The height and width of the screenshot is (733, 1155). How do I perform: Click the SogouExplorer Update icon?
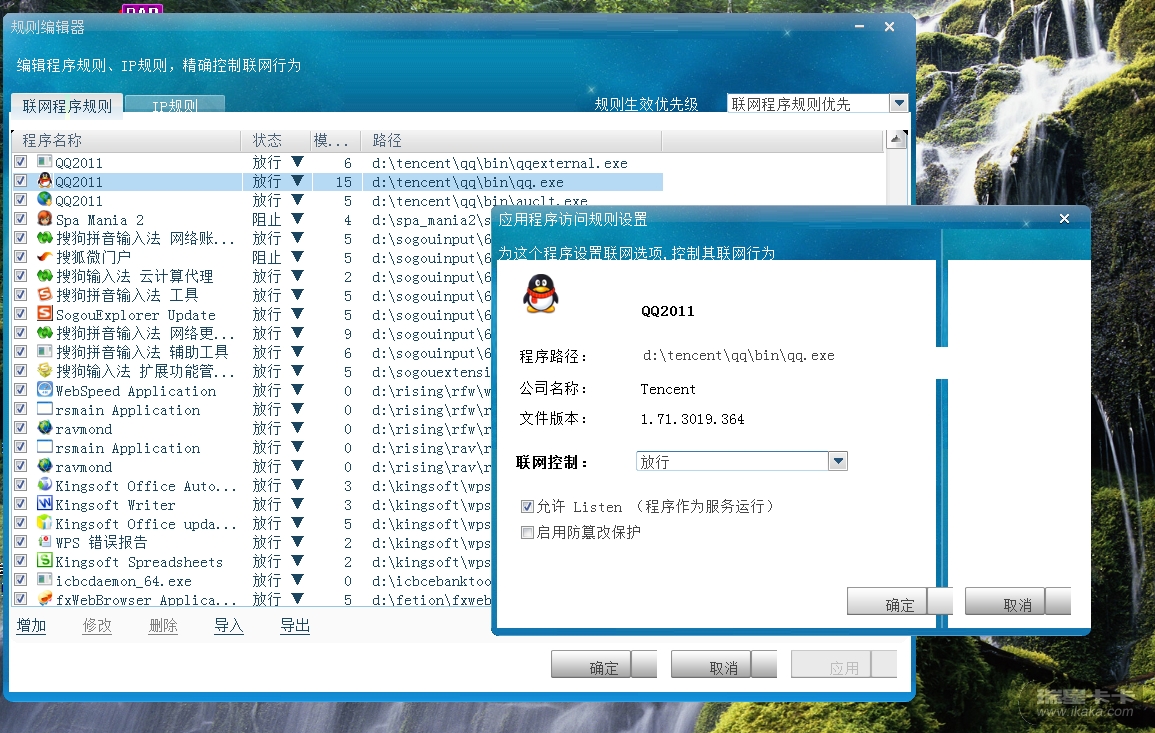tap(44, 314)
